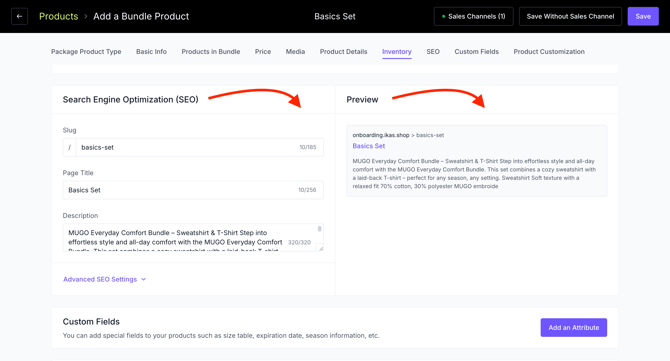The height and width of the screenshot is (361, 670).
Task: Click the green Sales Channels status dot
Action: click(444, 17)
